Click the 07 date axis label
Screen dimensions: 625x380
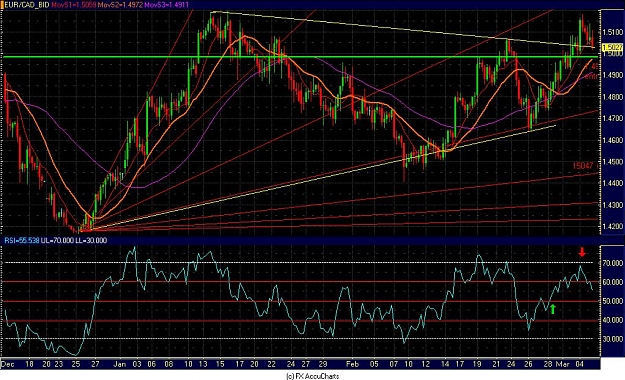coord(393,364)
